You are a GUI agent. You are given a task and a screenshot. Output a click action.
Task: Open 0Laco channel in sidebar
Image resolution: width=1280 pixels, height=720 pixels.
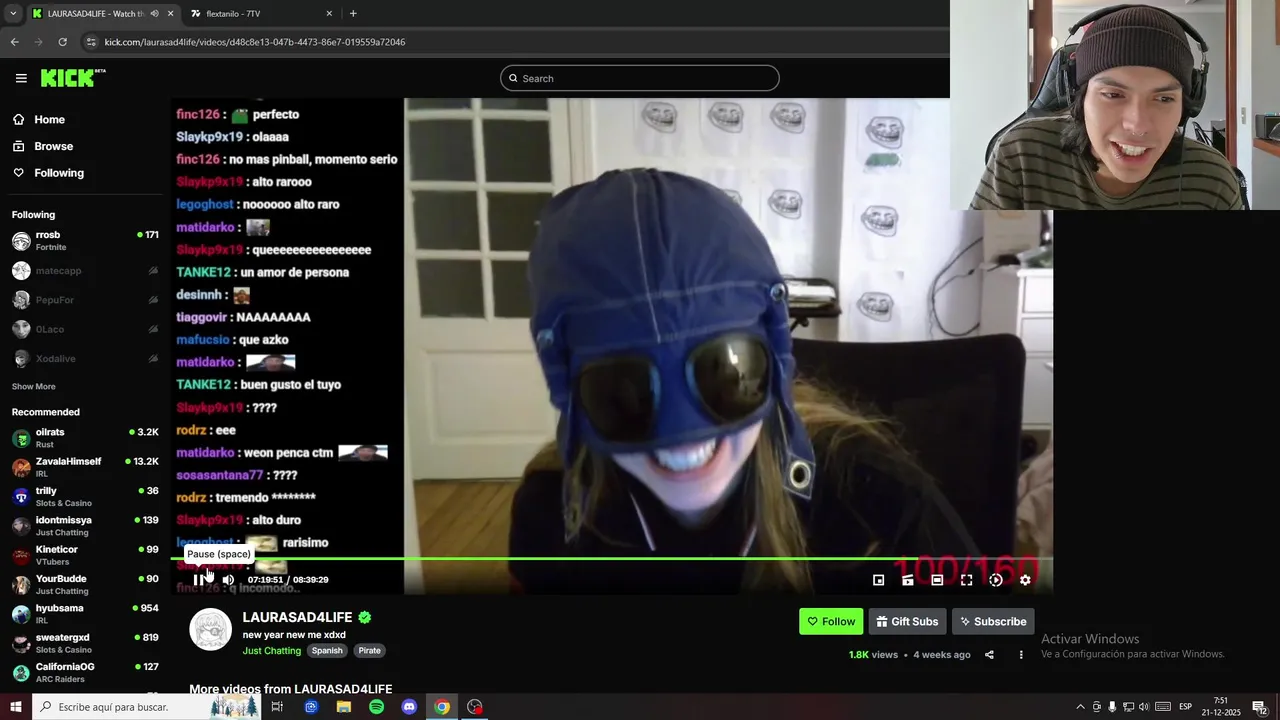coord(85,329)
